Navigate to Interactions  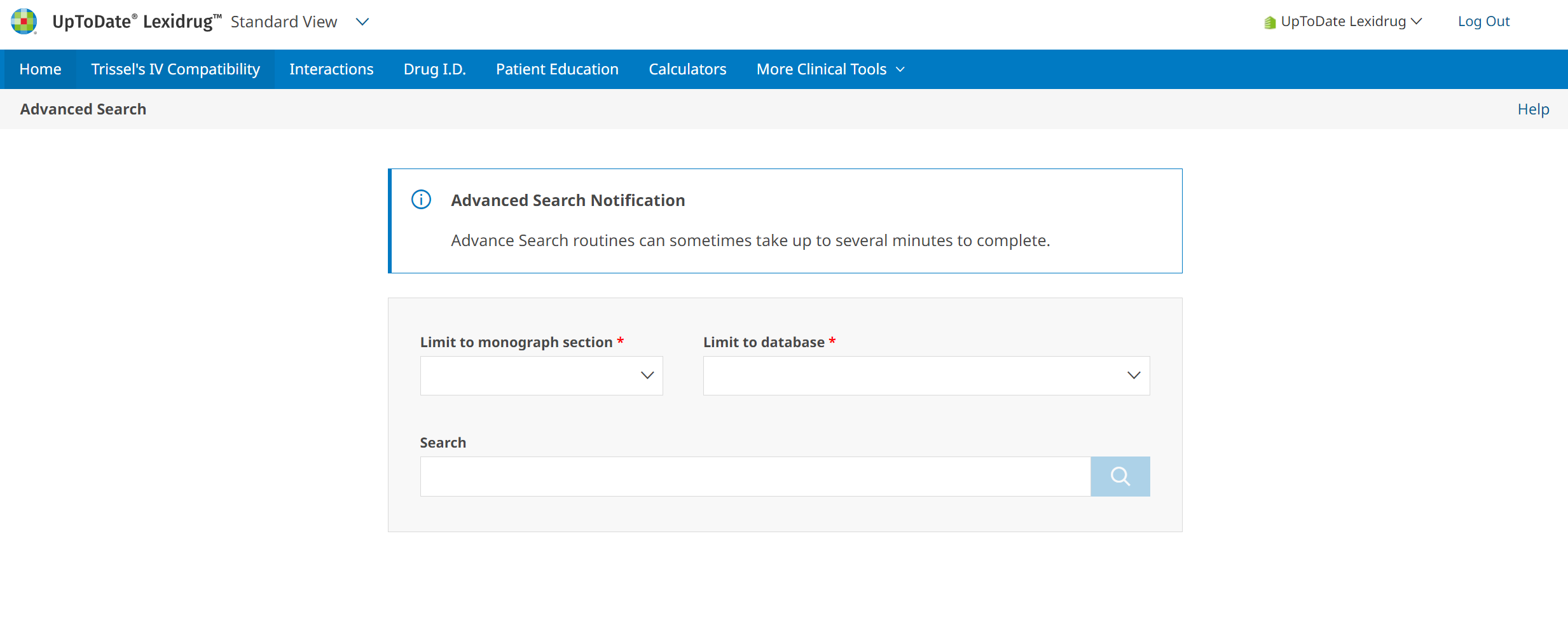coord(331,69)
